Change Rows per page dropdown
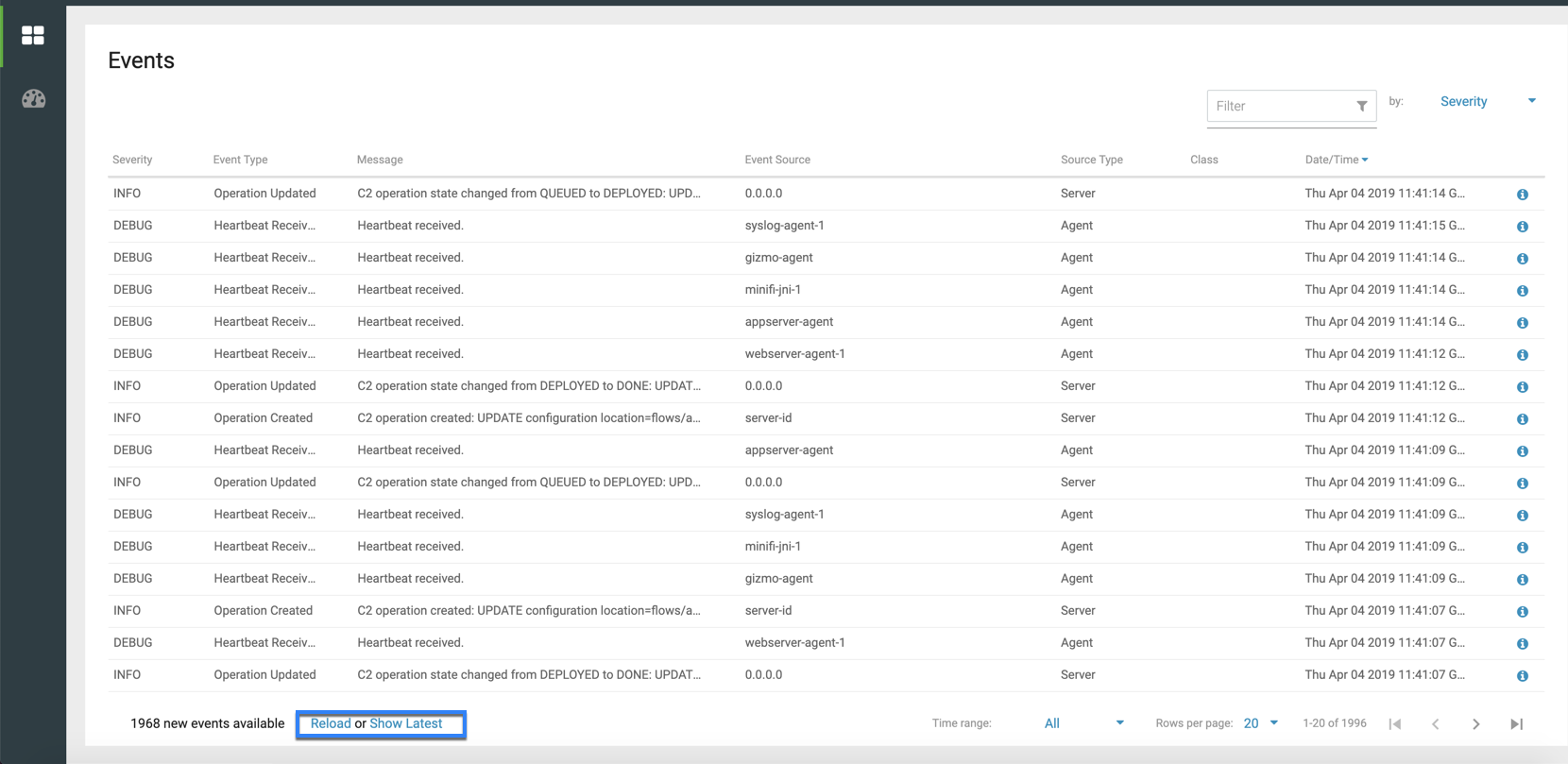 pos(1260,723)
